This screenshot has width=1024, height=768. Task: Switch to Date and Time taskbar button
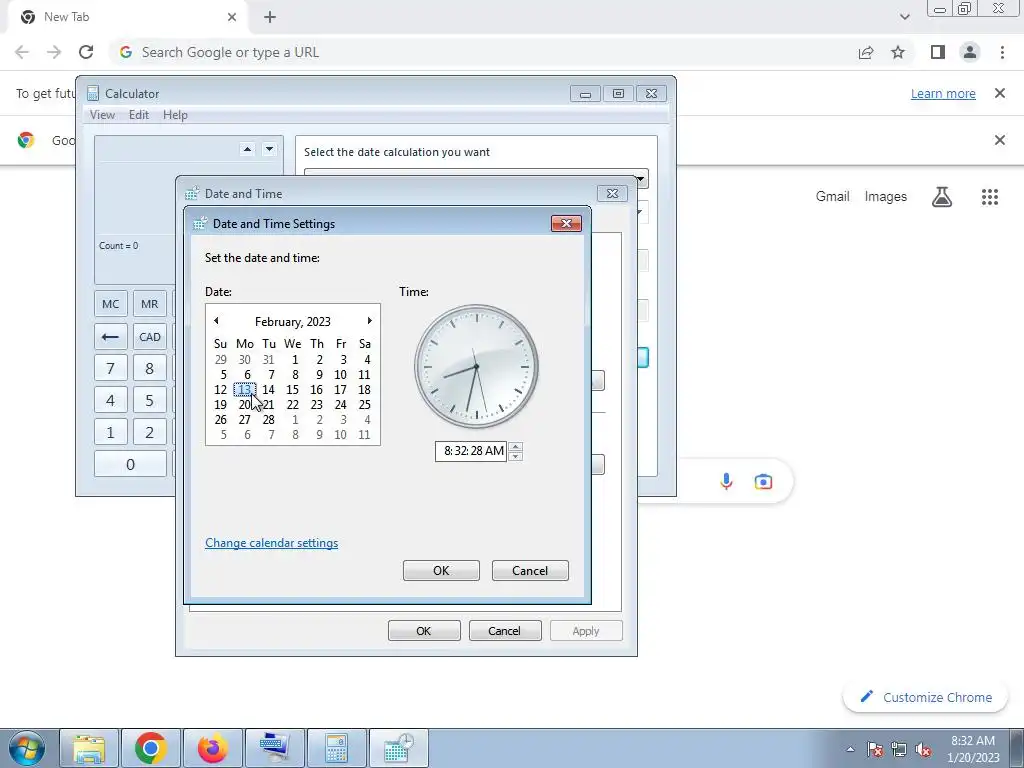coord(399,748)
